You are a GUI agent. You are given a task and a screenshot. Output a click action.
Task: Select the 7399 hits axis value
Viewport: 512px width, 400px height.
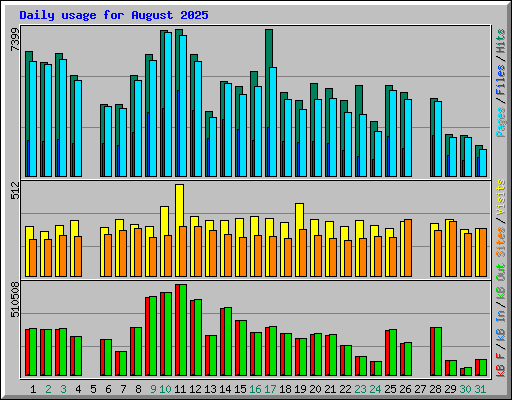click(x=15, y=39)
